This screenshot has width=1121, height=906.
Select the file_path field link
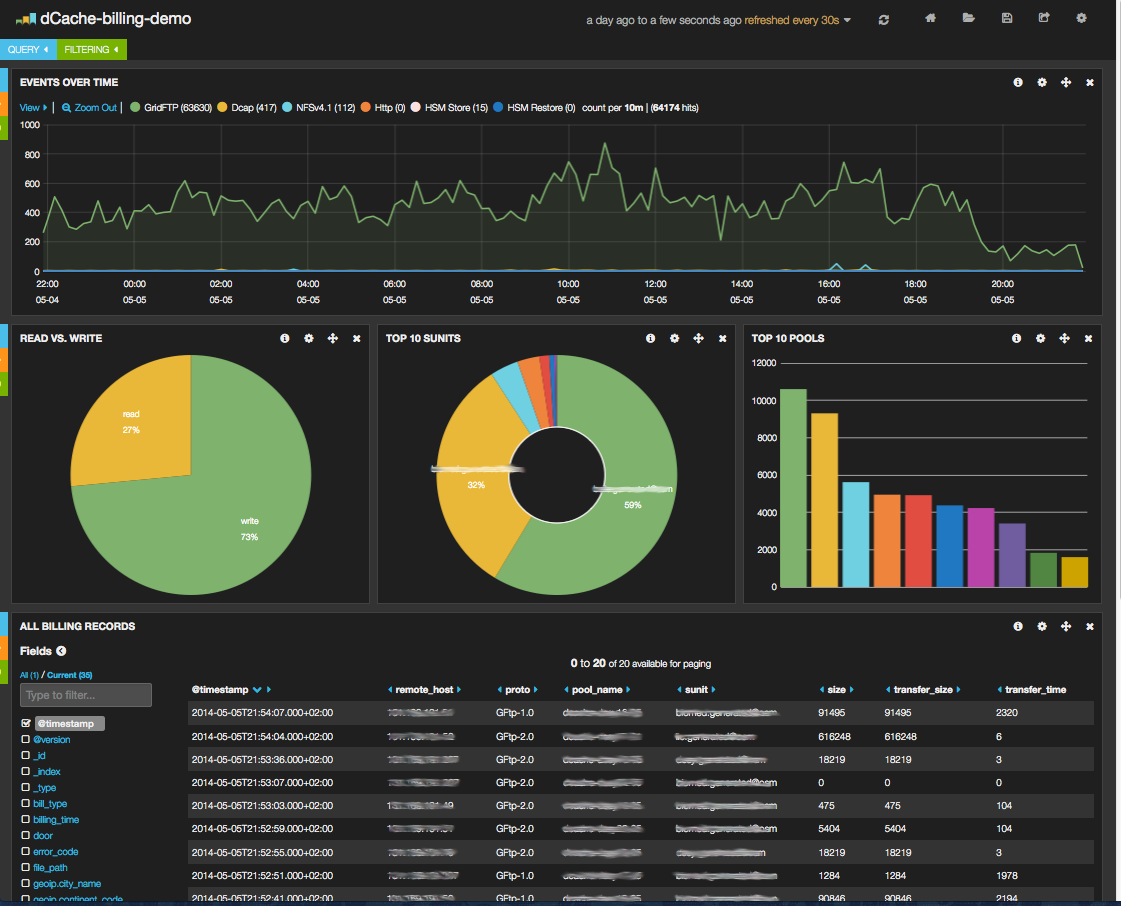click(x=50, y=867)
